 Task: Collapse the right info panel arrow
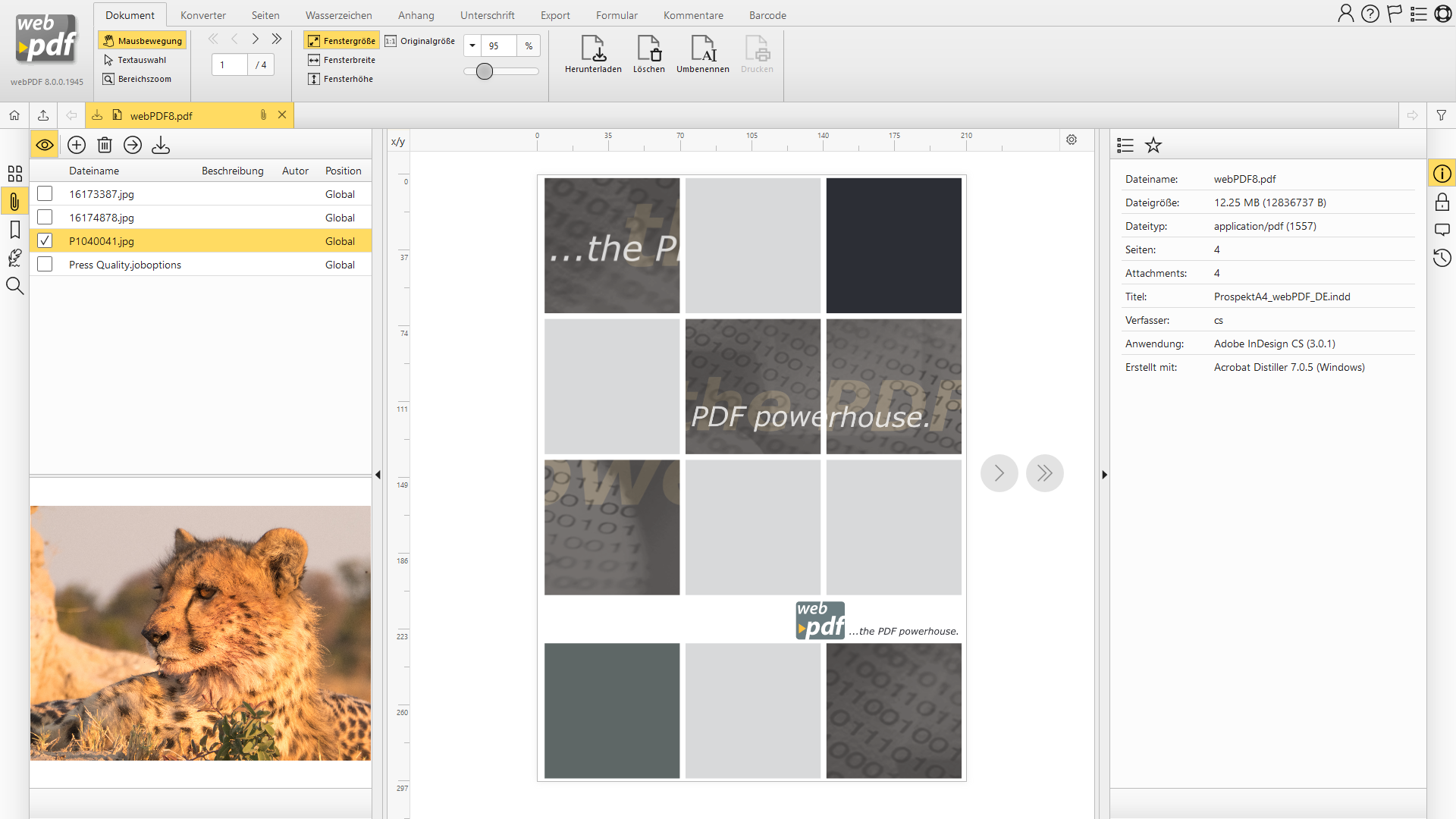(x=1104, y=475)
